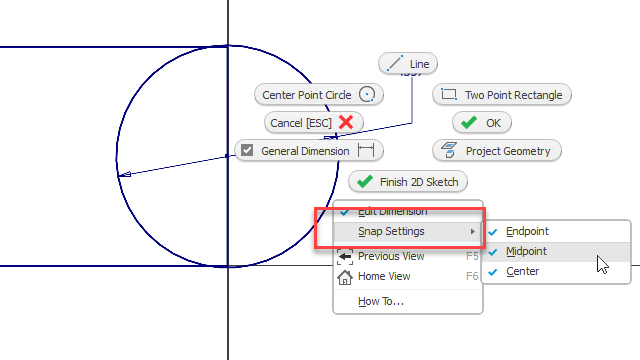This screenshot has height=360, width=640.
Task: Click the Previous View arrow icon
Action: tap(345, 256)
